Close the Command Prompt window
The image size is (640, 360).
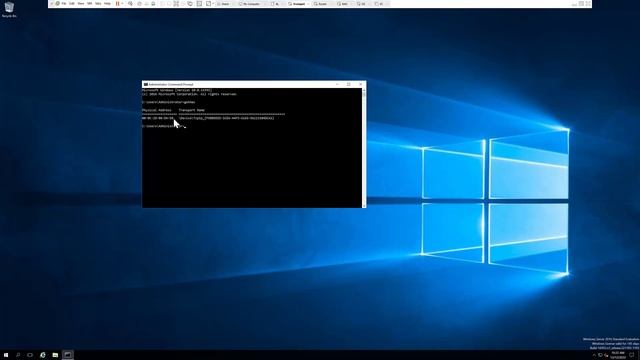click(360, 84)
